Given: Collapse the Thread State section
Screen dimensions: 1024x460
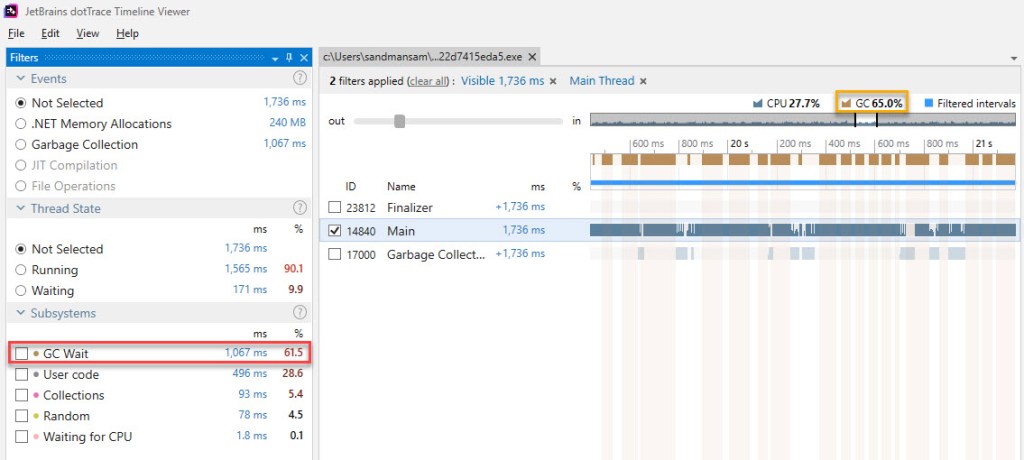Looking at the screenshot, I should click(x=21, y=208).
